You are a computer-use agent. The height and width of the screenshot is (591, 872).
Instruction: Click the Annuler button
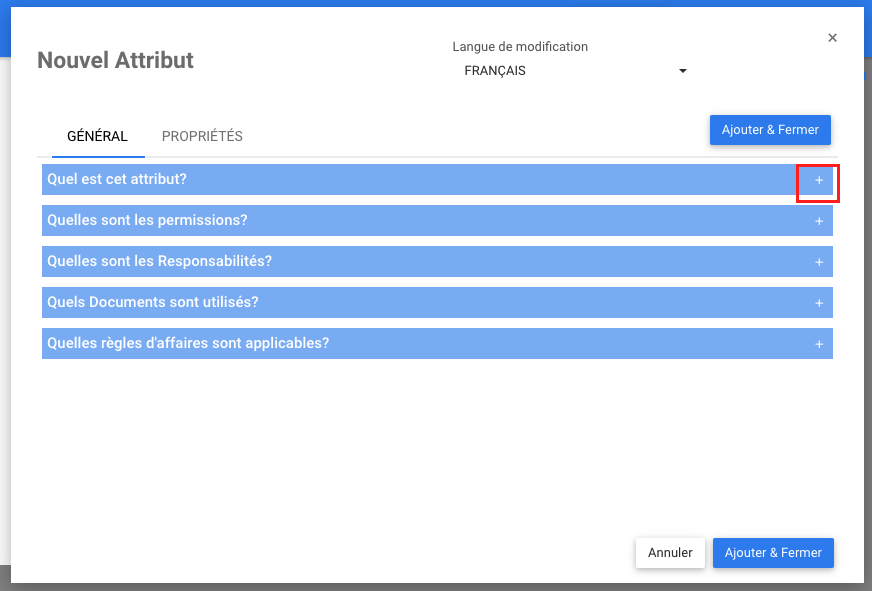[670, 553]
